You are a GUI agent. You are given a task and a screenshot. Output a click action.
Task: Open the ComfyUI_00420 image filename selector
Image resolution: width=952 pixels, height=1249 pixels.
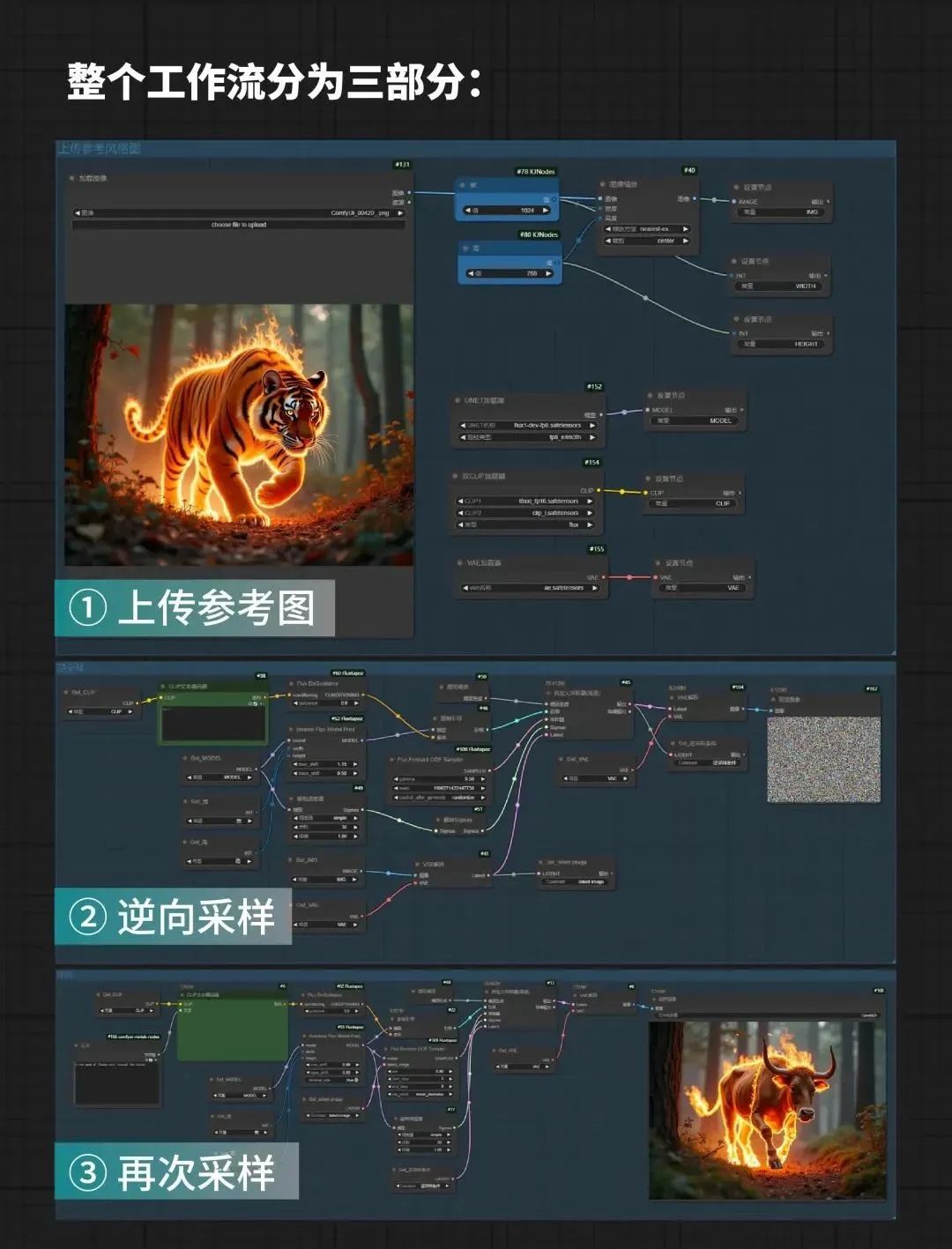[x=238, y=212]
